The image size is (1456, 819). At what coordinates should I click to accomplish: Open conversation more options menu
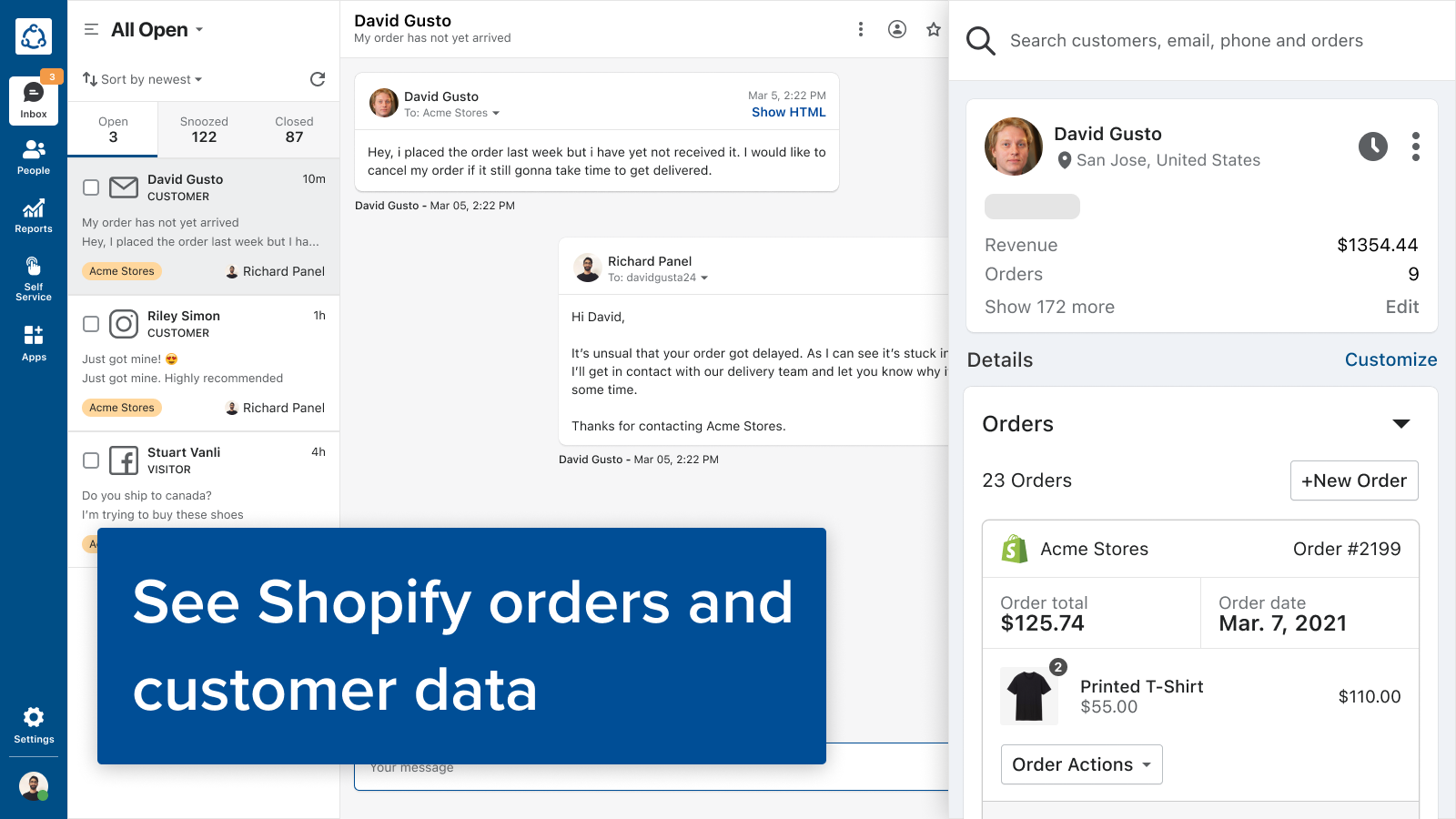click(x=861, y=29)
